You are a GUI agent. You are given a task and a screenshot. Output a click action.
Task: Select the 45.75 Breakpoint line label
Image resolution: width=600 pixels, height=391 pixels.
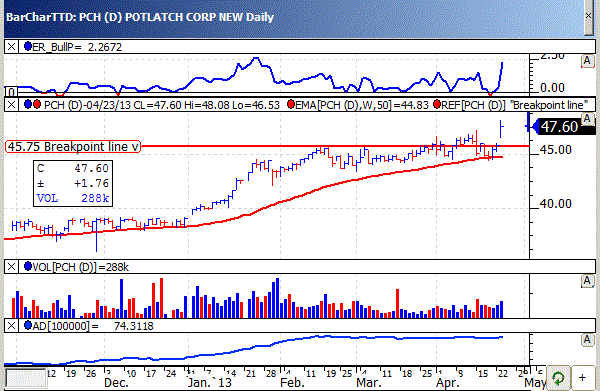coord(73,147)
